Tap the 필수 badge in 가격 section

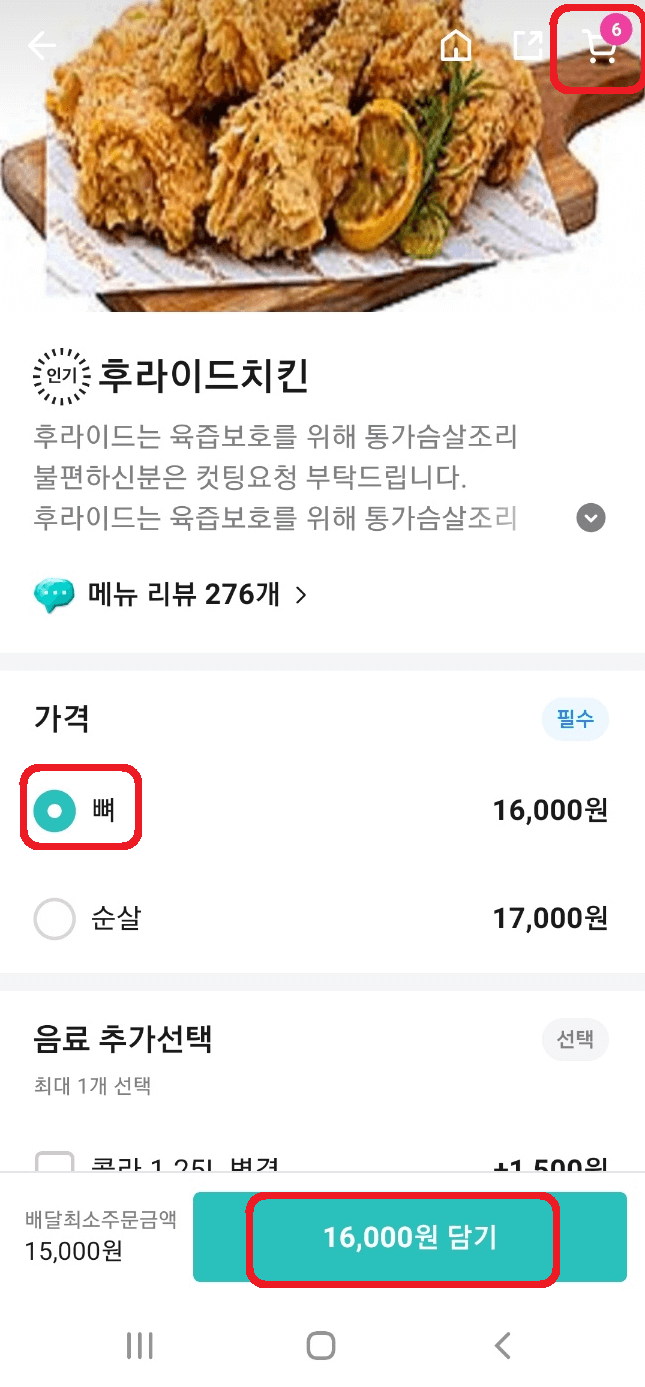575,719
